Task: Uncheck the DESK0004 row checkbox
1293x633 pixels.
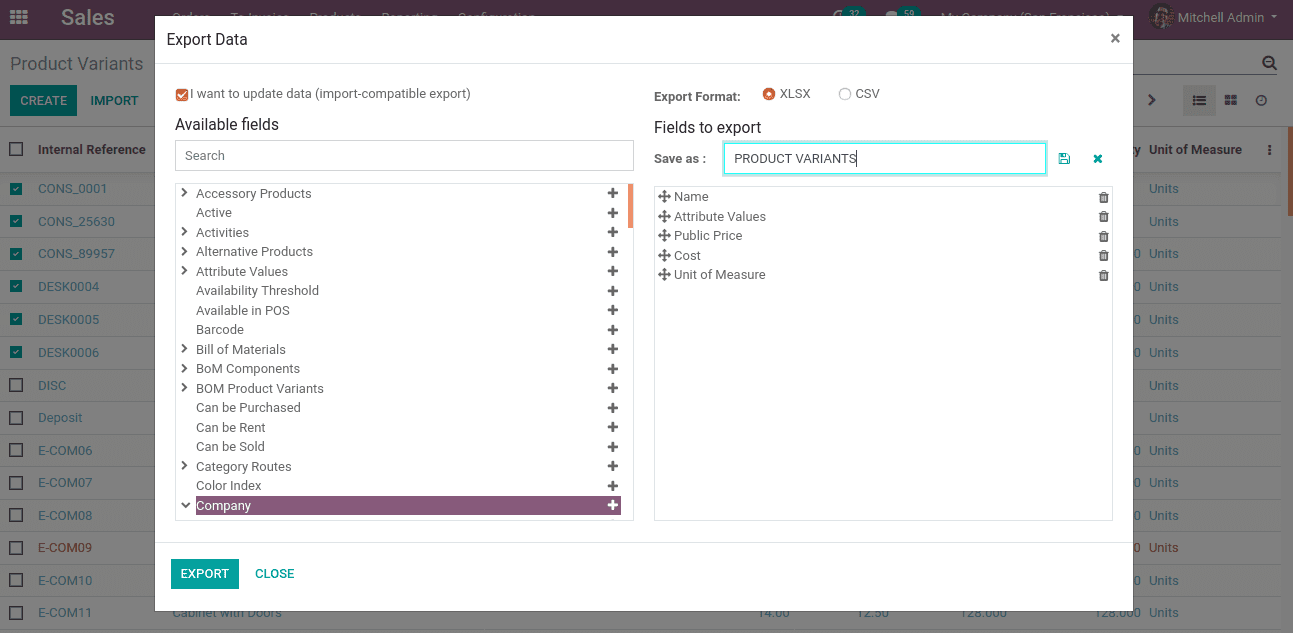Action: click(x=16, y=286)
